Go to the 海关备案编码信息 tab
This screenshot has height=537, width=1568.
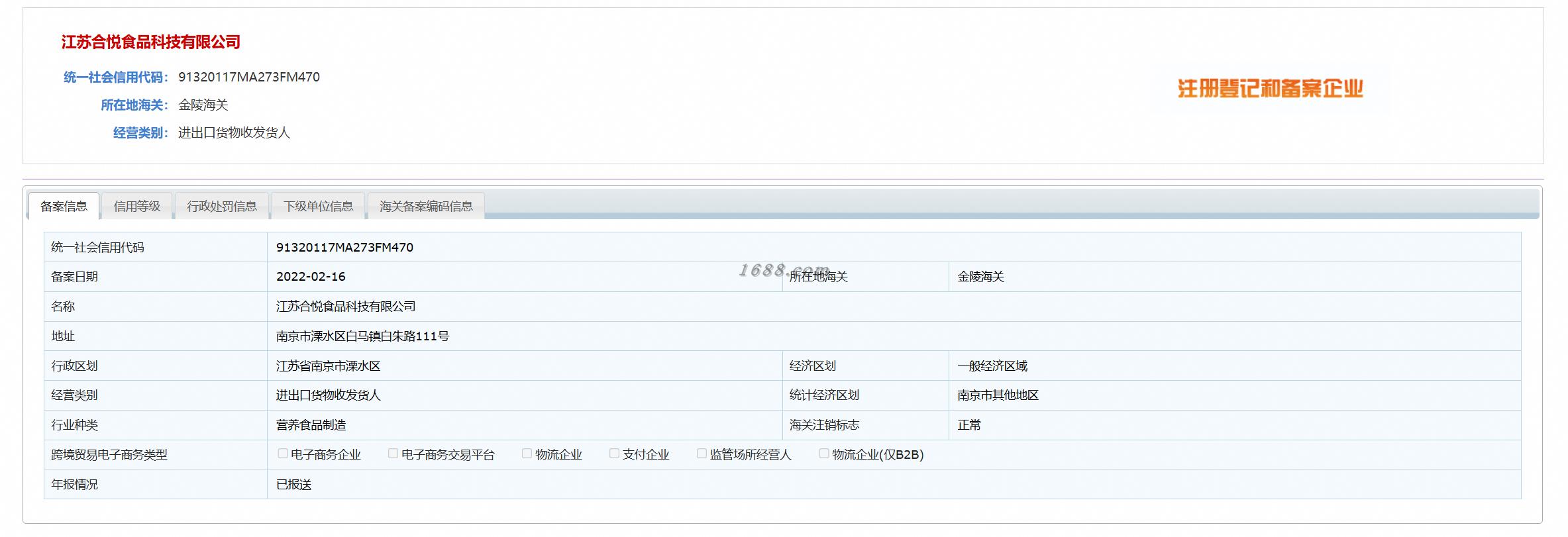coord(426,206)
